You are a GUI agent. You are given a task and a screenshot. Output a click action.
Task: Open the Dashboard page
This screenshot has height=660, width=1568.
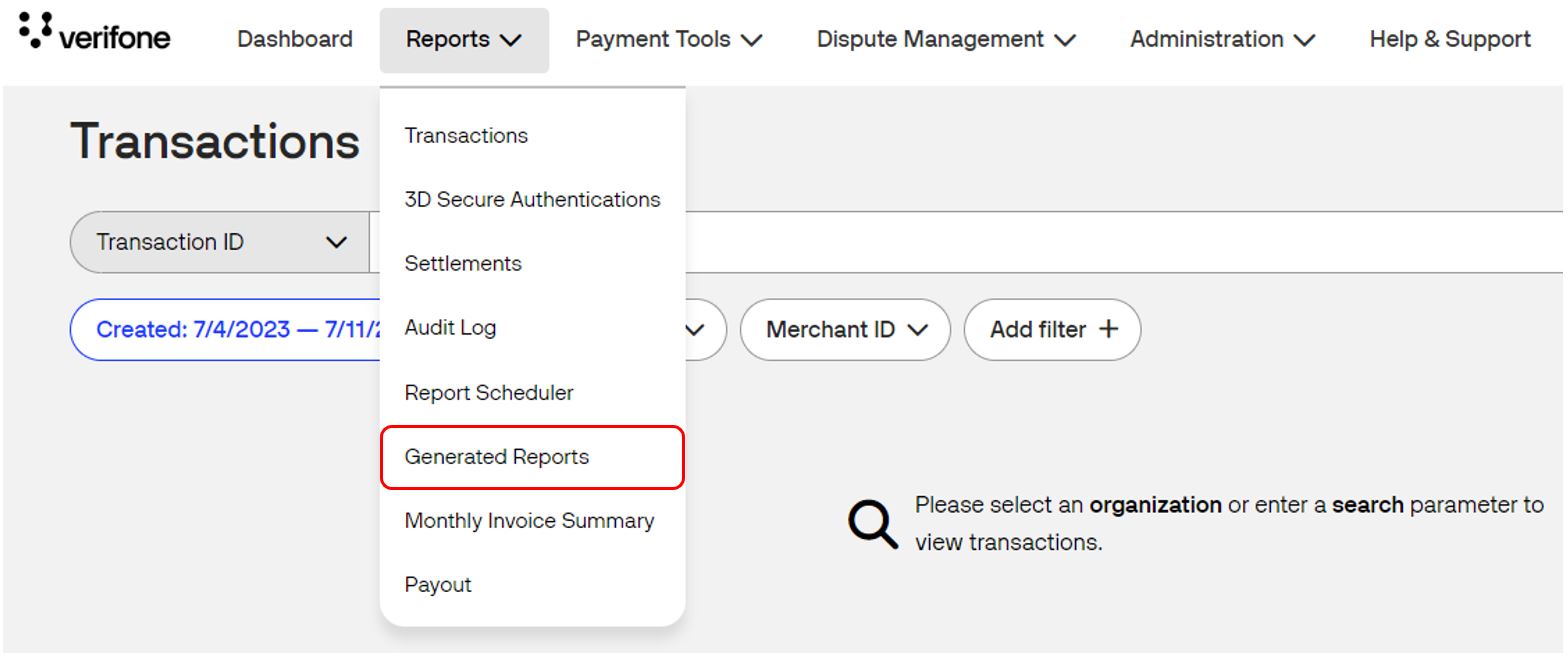coord(295,40)
